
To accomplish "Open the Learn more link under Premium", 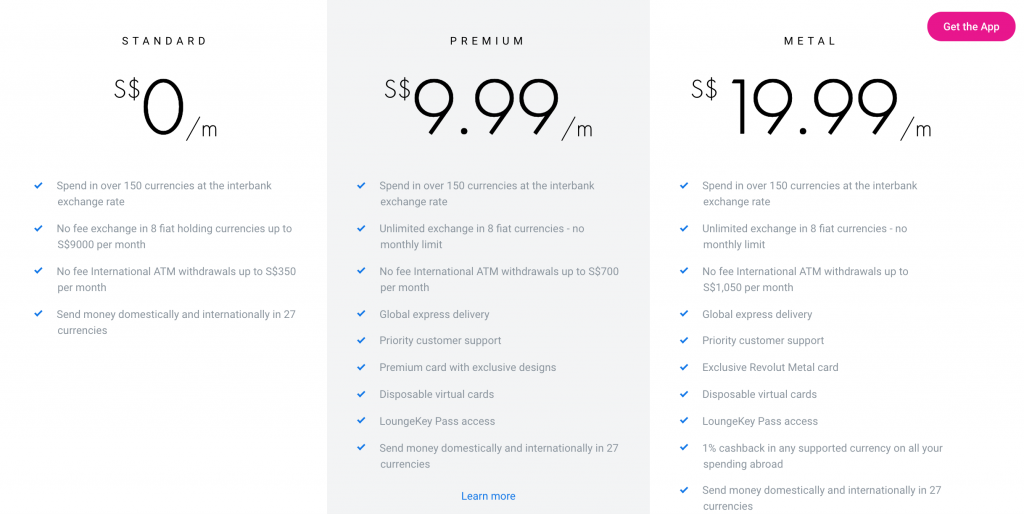I will tap(488, 496).
